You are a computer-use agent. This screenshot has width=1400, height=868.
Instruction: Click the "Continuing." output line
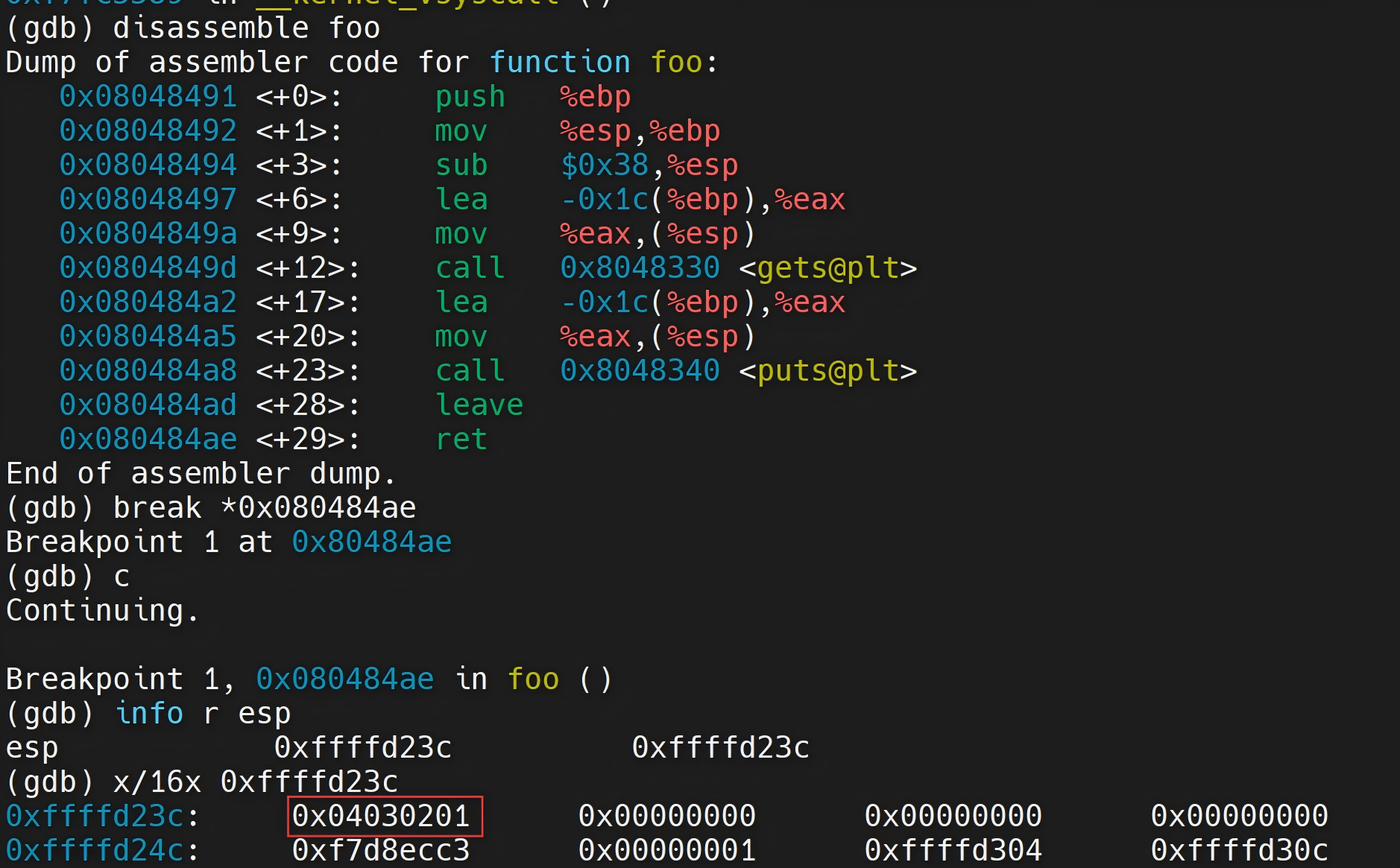102,611
